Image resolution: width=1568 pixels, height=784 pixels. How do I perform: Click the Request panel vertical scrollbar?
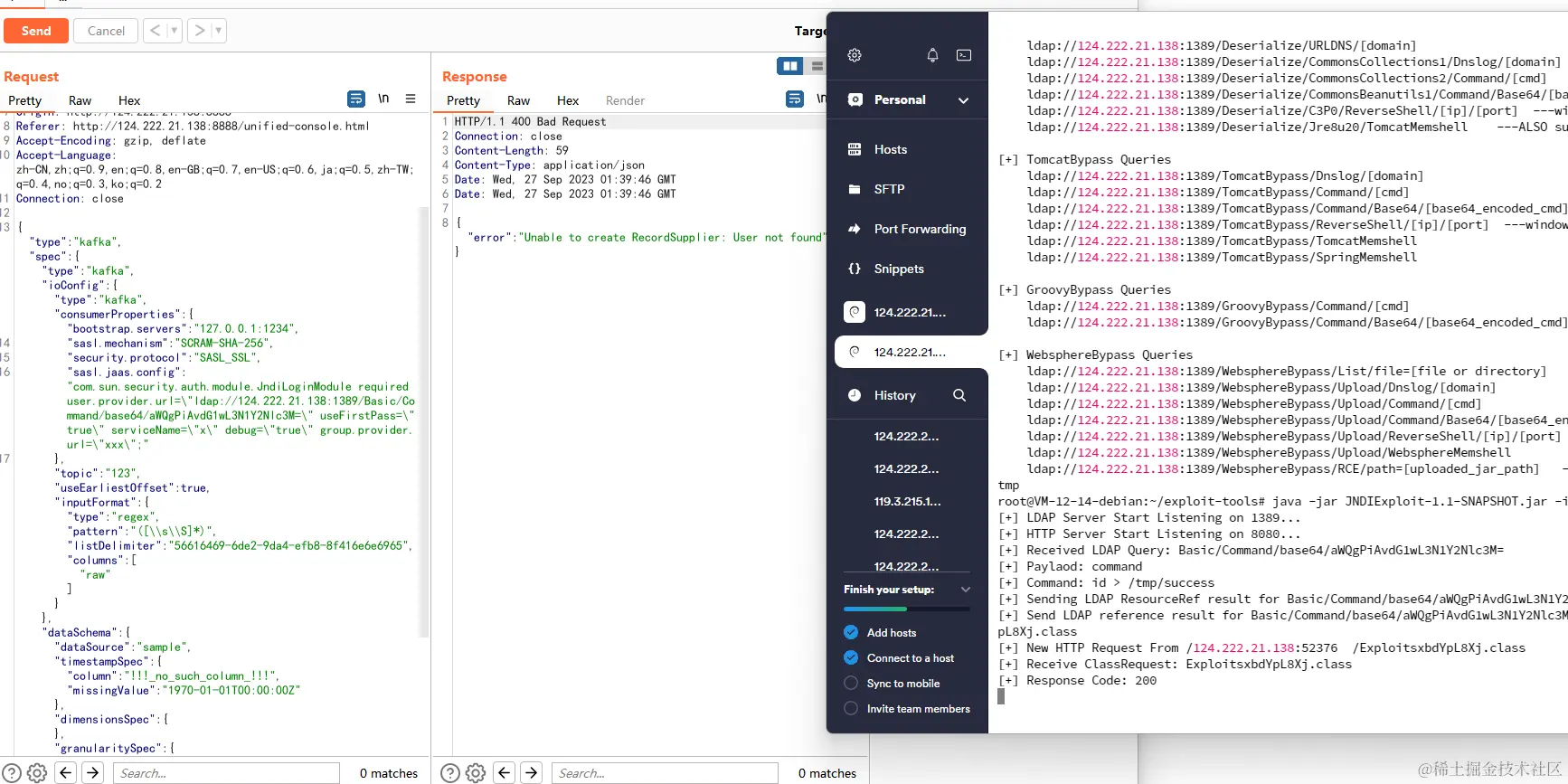(424, 420)
